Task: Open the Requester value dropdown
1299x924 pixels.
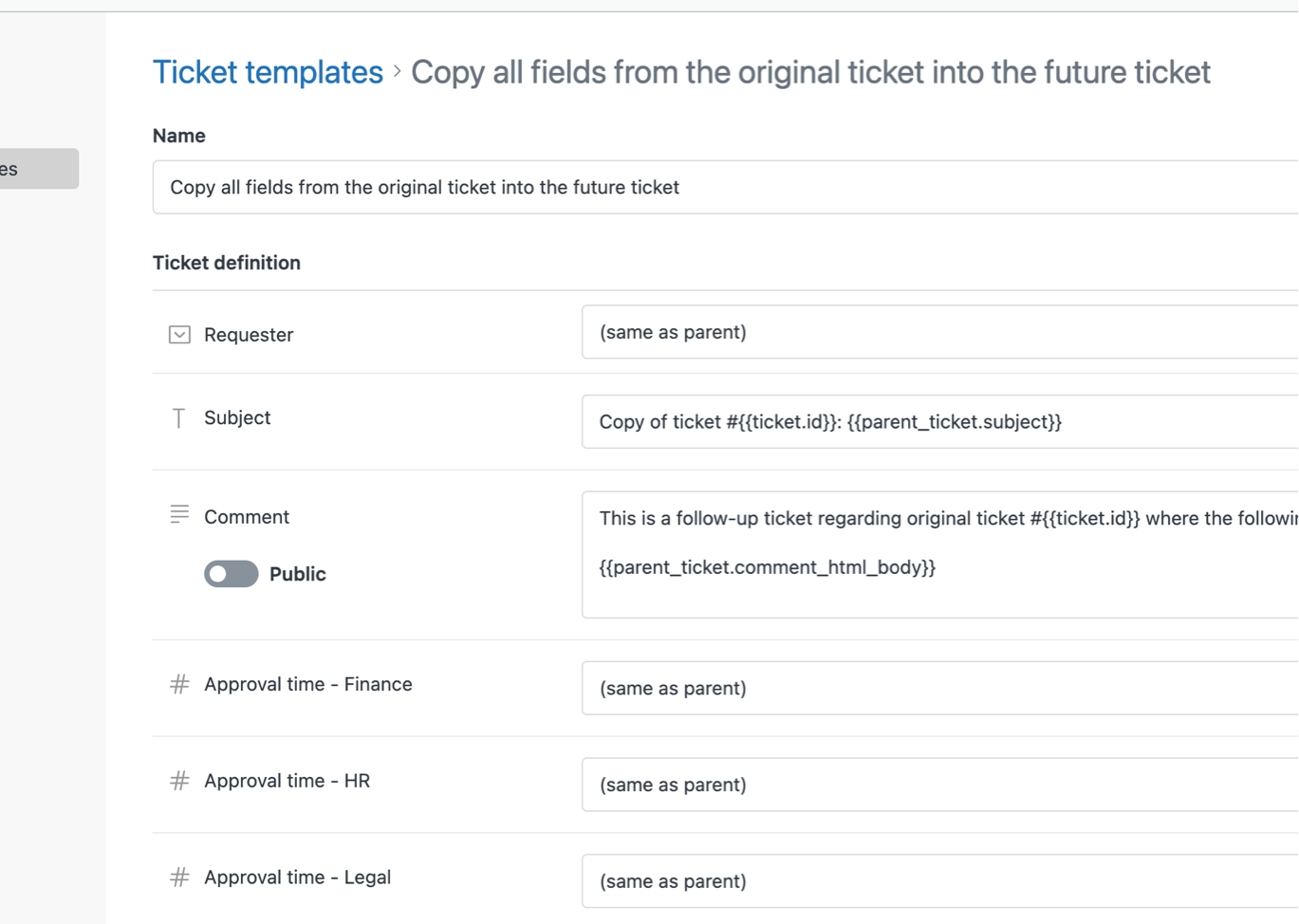Action: pos(939,332)
